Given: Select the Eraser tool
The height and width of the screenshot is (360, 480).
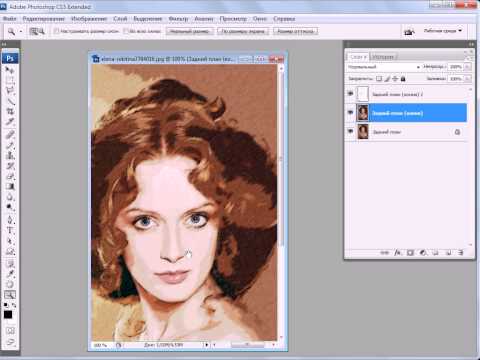Looking at the screenshot, I should (x=10, y=176).
